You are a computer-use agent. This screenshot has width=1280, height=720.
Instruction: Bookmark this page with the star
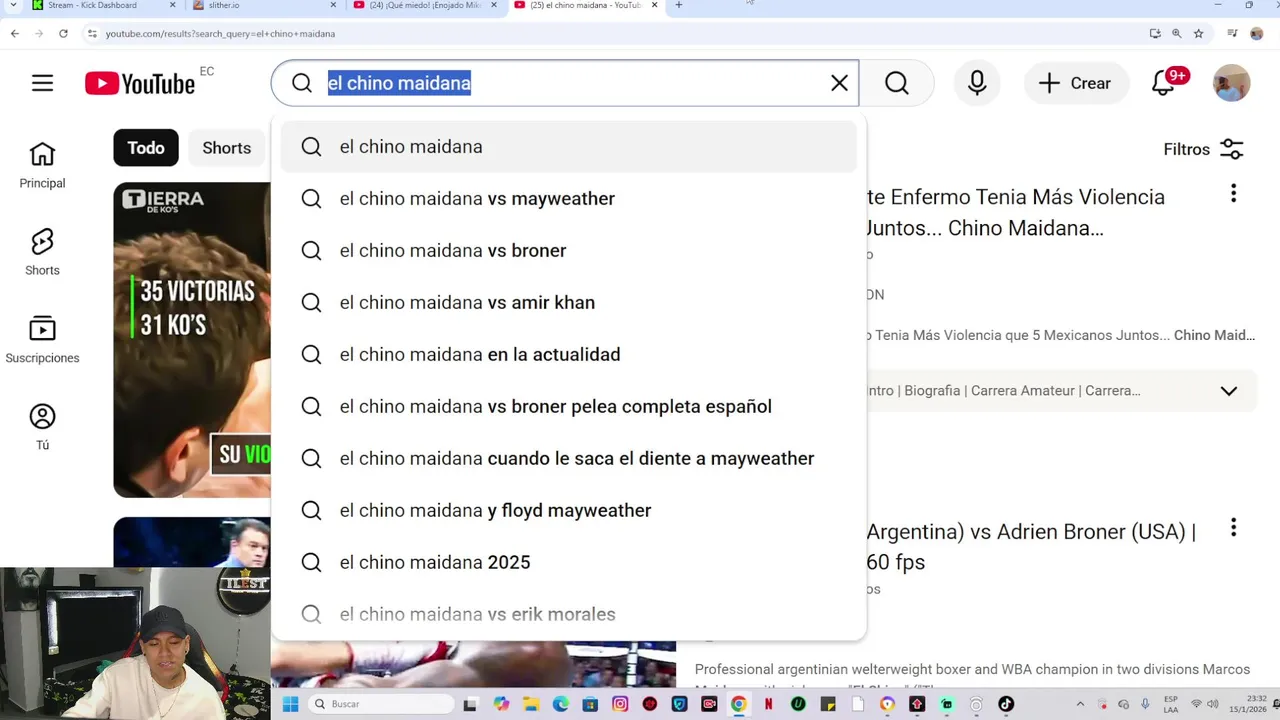click(1198, 34)
